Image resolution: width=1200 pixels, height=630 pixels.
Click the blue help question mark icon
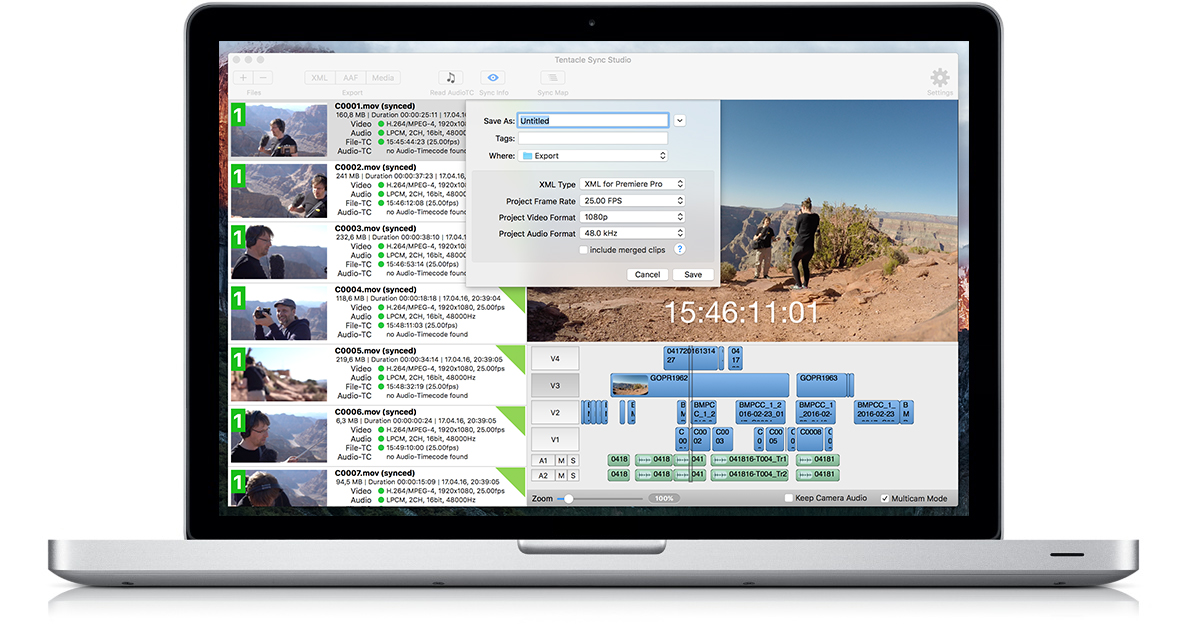[x=680, y=250]
